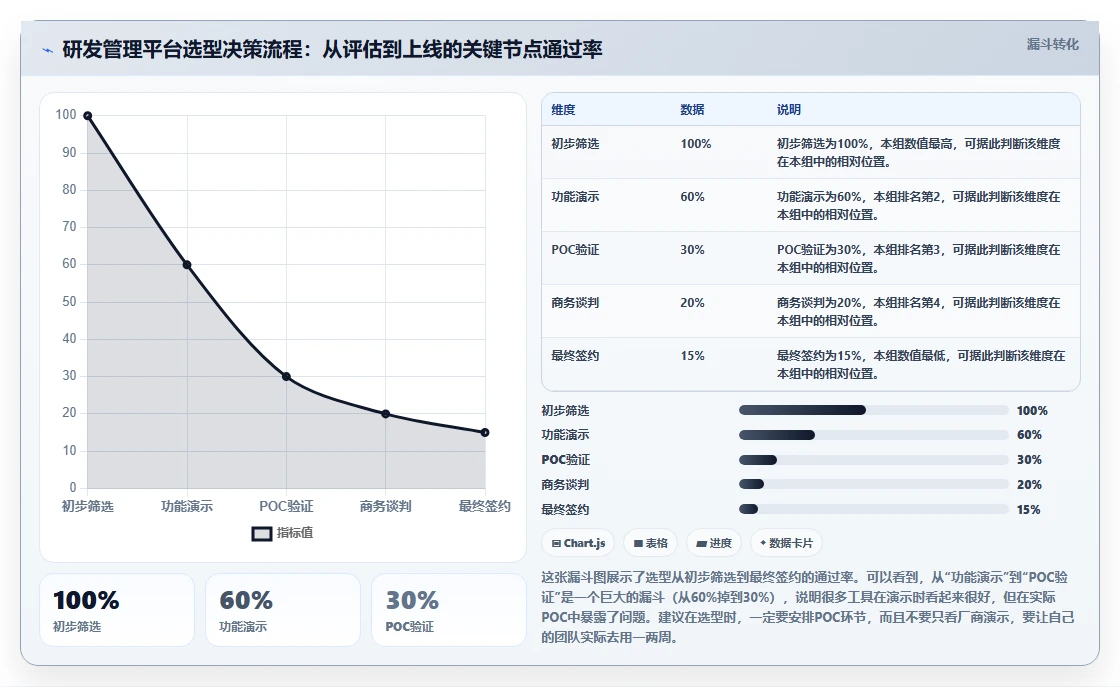Click the 30% POC验证 data card
Image resolution: width=1120 pixels, height=687 pixels.
click(449, 610)
